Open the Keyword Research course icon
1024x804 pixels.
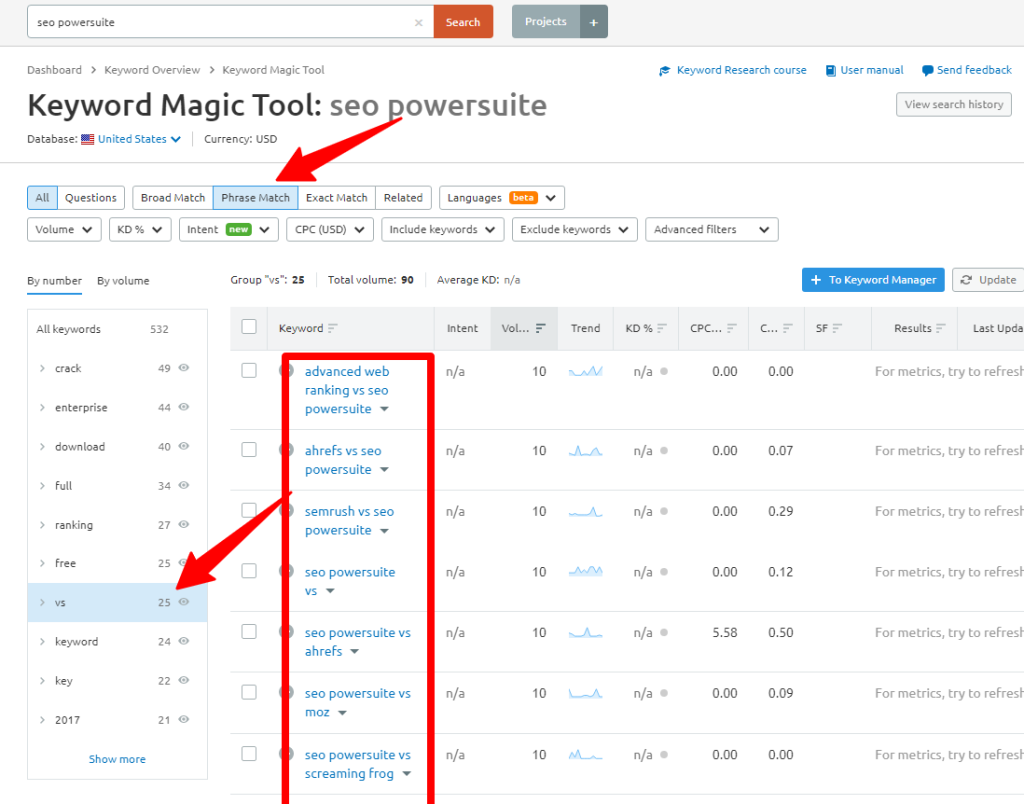coord(663,70)
